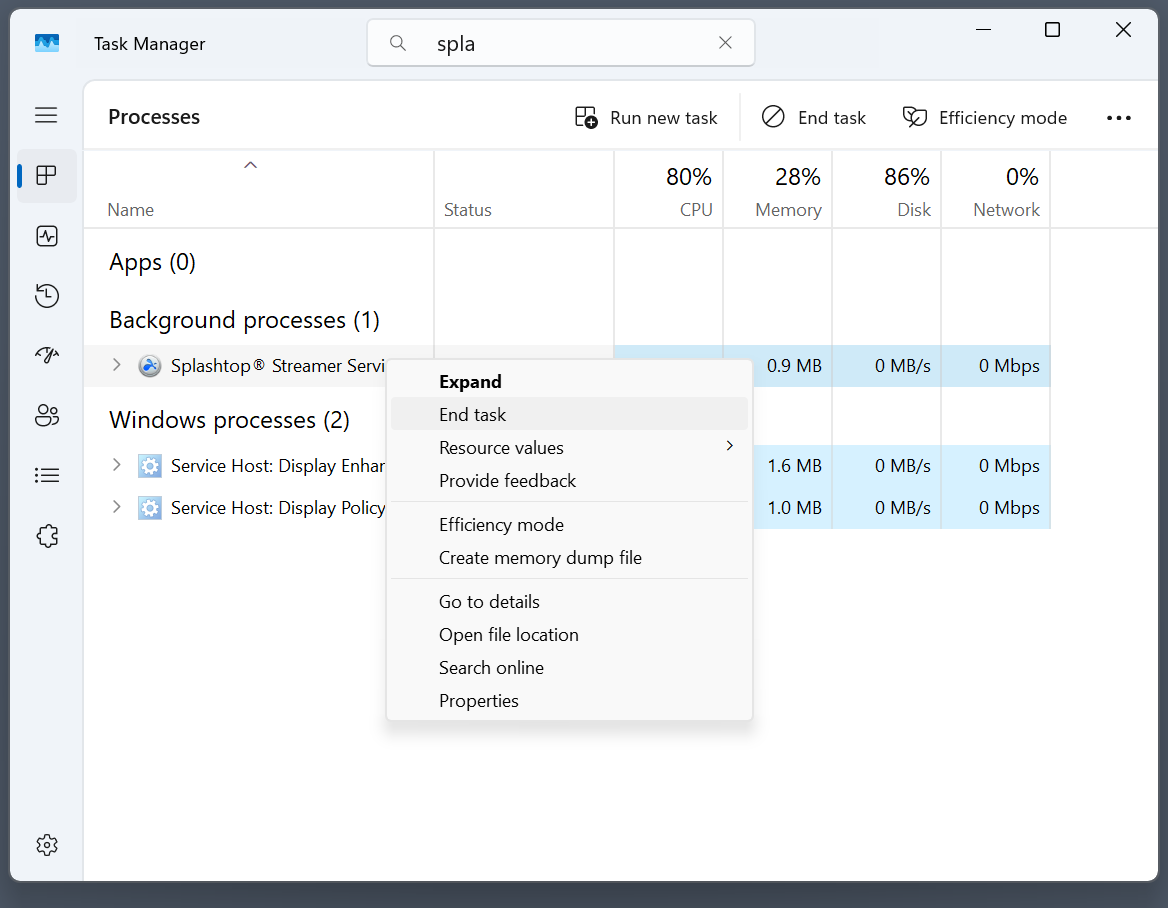The image size is (1168, 908).
Task: Clear the search box text
Action: (x=726, y=43)
